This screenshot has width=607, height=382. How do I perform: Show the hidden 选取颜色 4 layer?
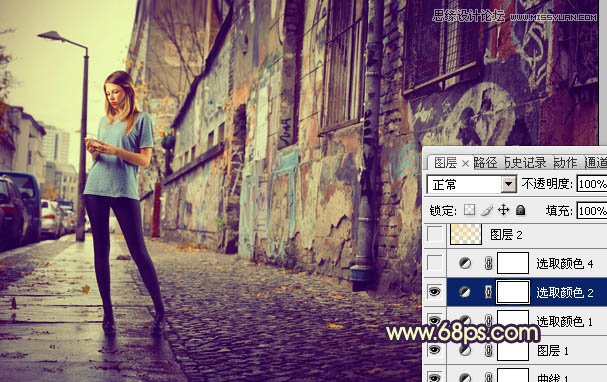click(x=435, y=264)
